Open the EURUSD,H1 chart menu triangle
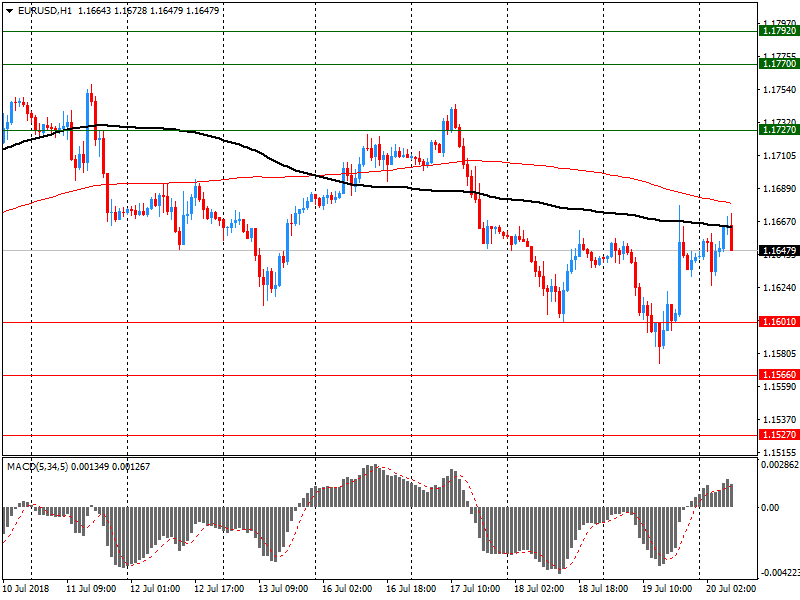The width and height of the screenshot is (800, 600). [x=10, y=11]
